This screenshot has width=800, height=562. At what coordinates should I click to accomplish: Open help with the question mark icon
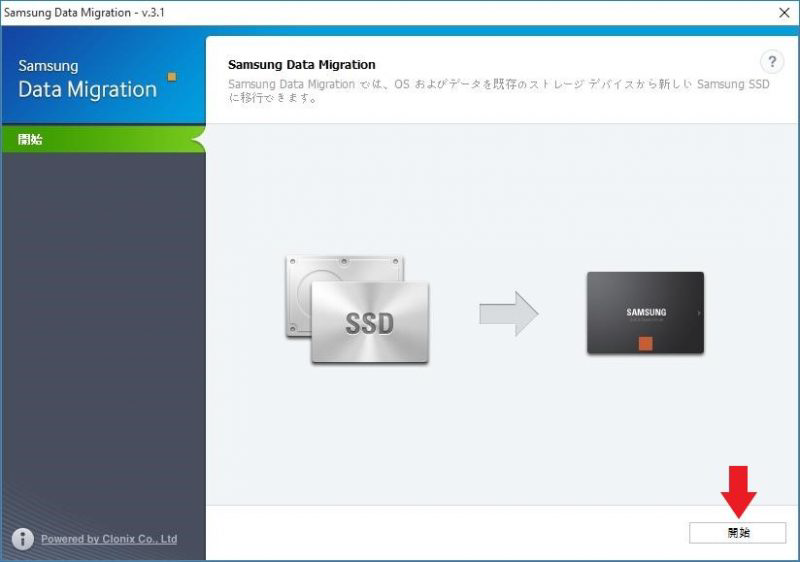[772, 62]
